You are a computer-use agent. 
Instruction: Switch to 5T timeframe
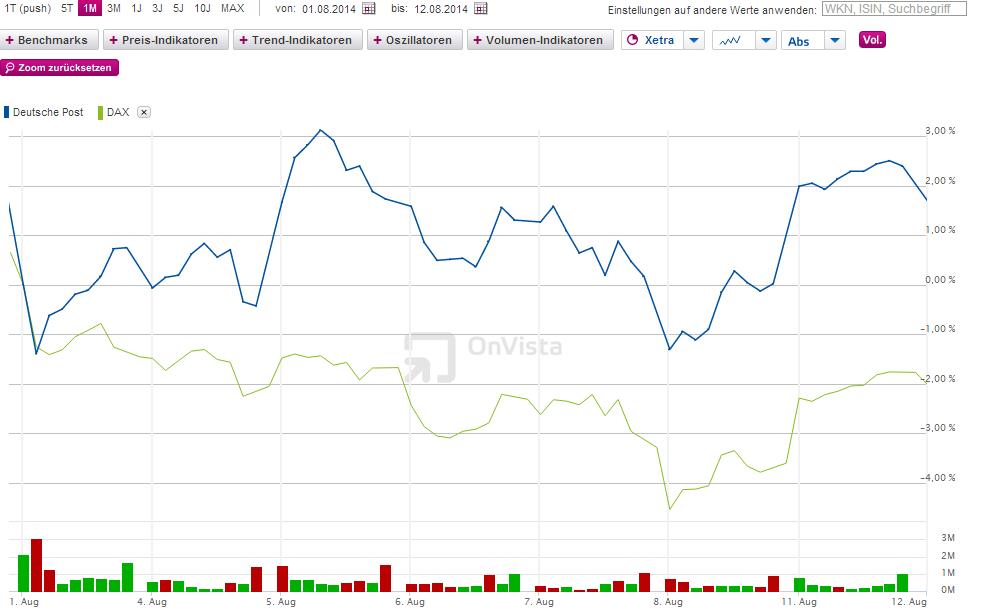pyautogui.click(x=67, y=8)
